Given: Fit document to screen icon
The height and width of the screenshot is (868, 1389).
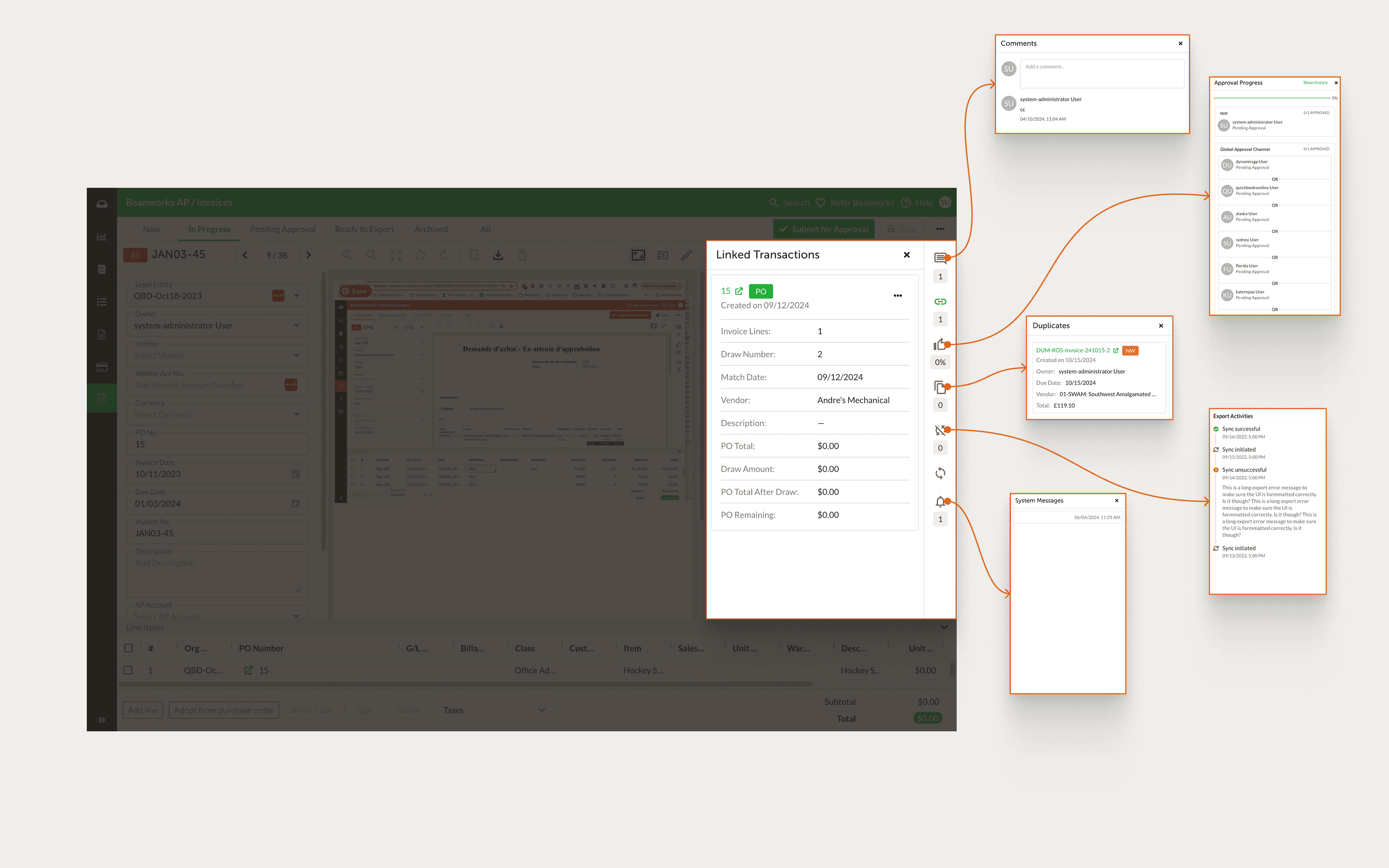Looking at the screenshot, I should pos(396,255).
